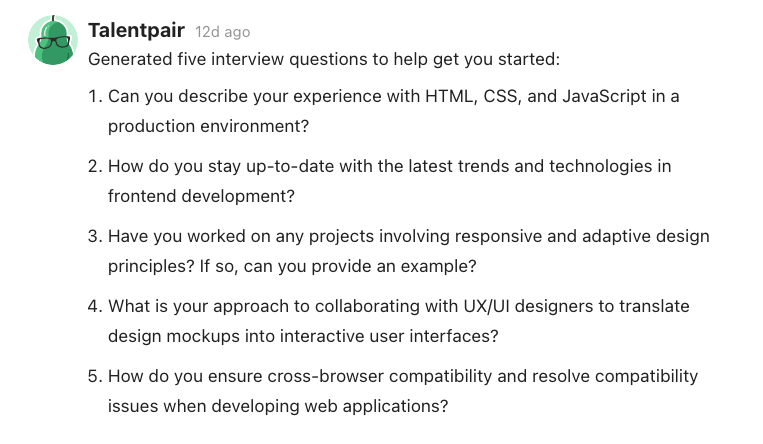Viewport: 763px width, 444px height.
Task: Click the "Generated five interview questions" intro line
Action: 324,59
